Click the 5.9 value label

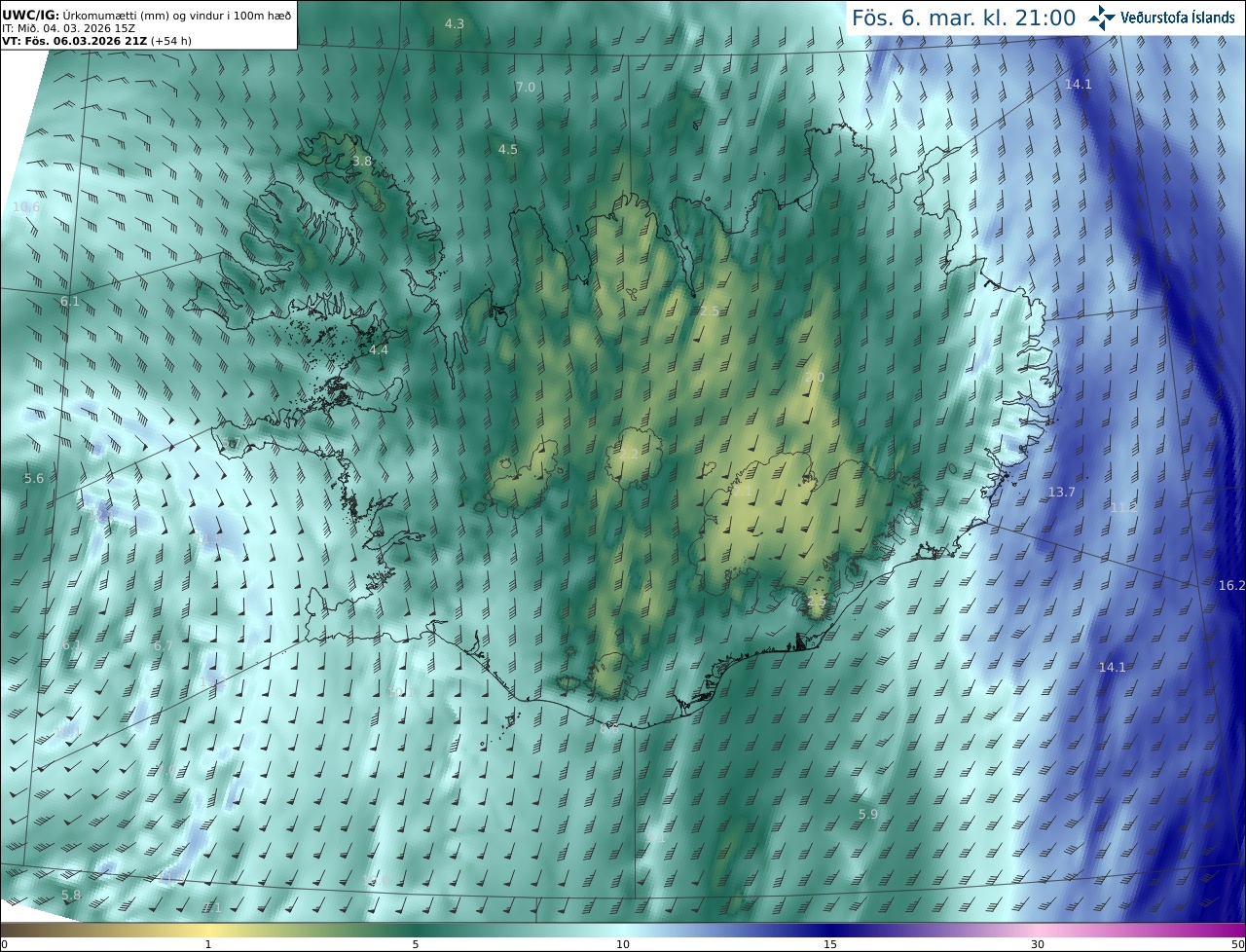tap(868, 814)
